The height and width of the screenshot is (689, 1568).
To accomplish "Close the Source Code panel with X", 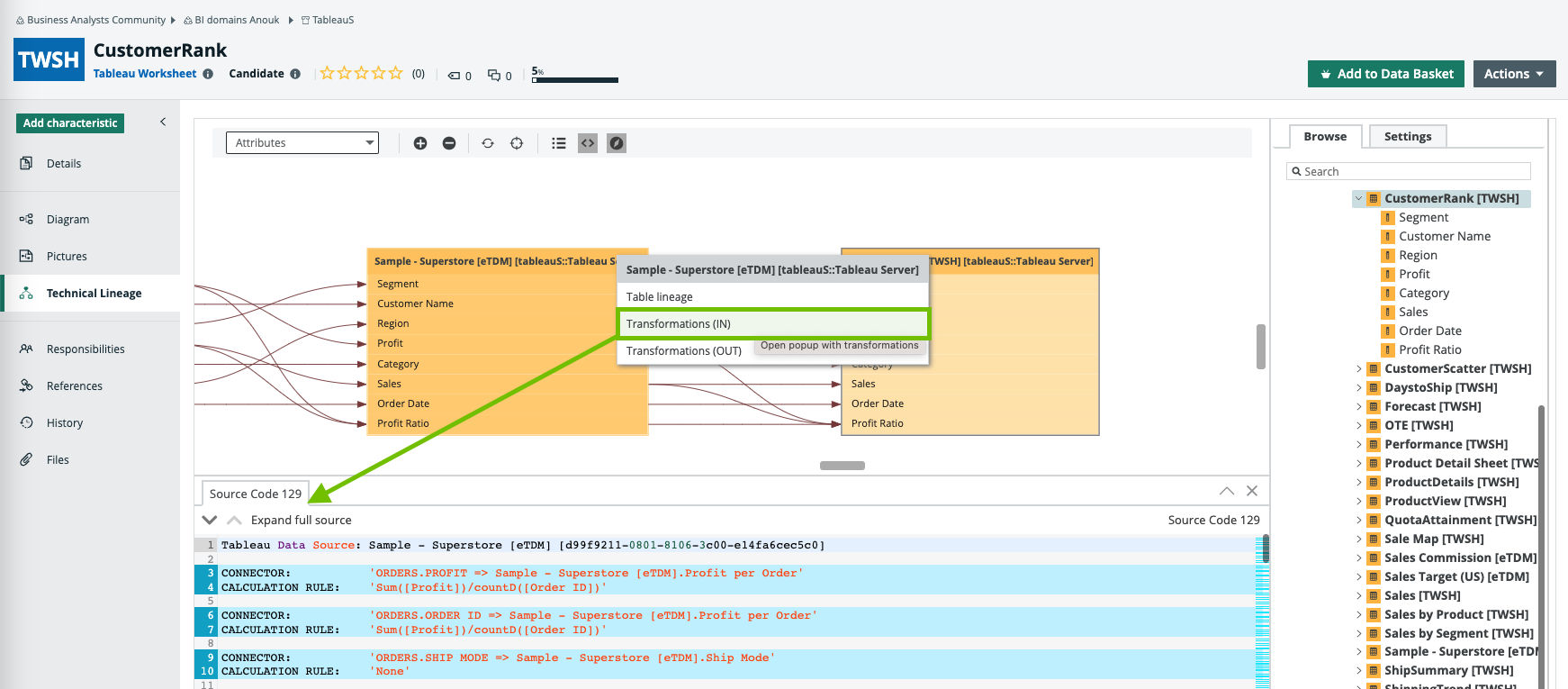I will point(1252,491).
